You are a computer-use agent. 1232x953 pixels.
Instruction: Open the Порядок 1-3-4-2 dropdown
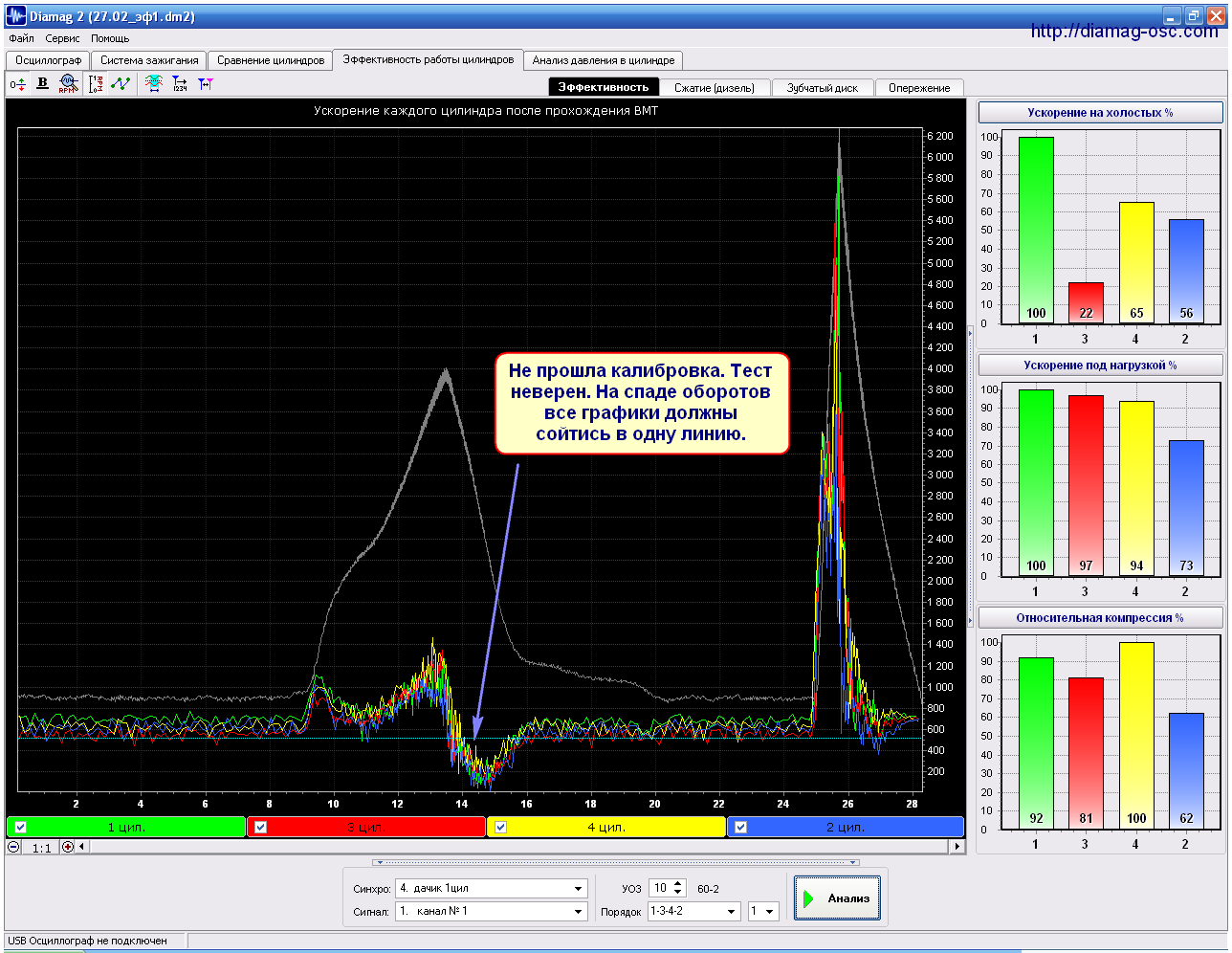click(732, 911)
